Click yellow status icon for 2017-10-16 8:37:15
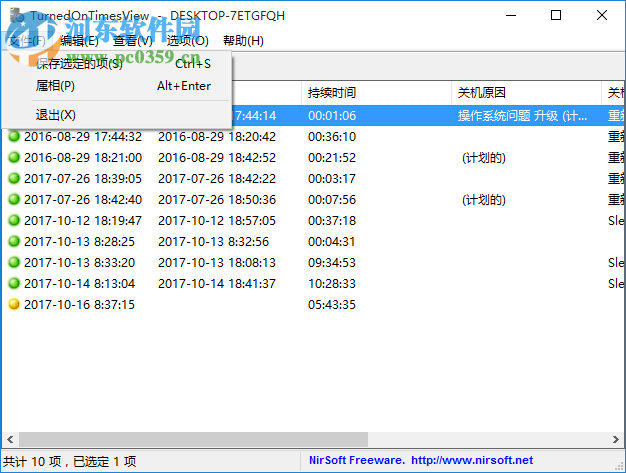This screenshot has height=473, width=626. 14,305
